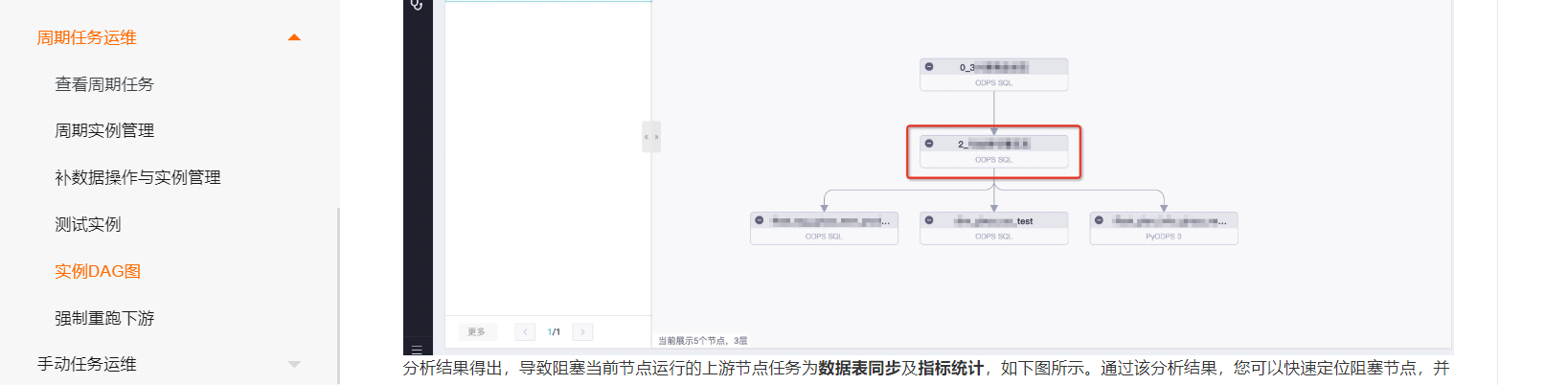
Task: Go to 补数据操作与实例管理 page
Action: 138,177
